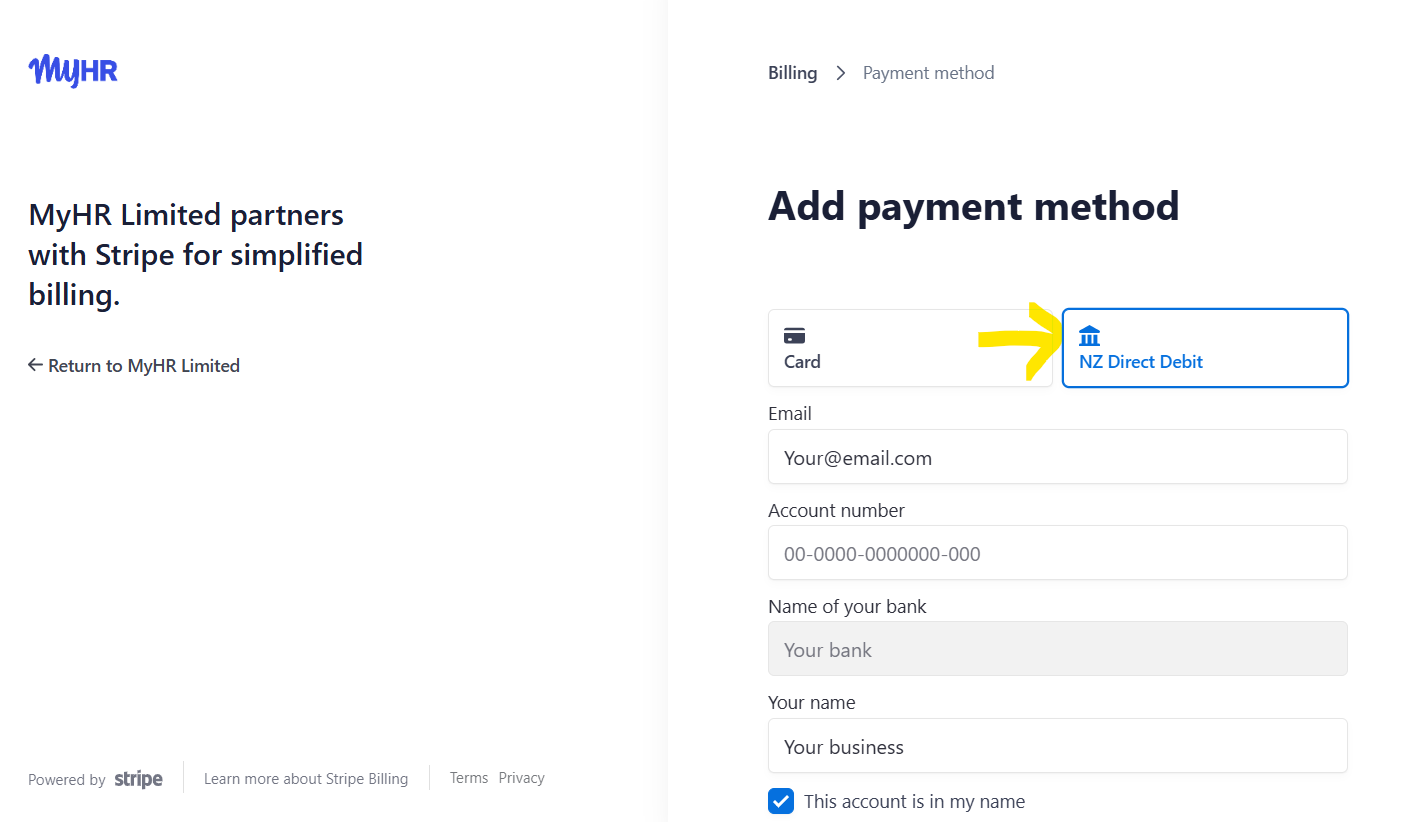Click the Your name input field
Viewport: 1408px width, 822px height.
pyautogui.click(x=1057, y=745)
